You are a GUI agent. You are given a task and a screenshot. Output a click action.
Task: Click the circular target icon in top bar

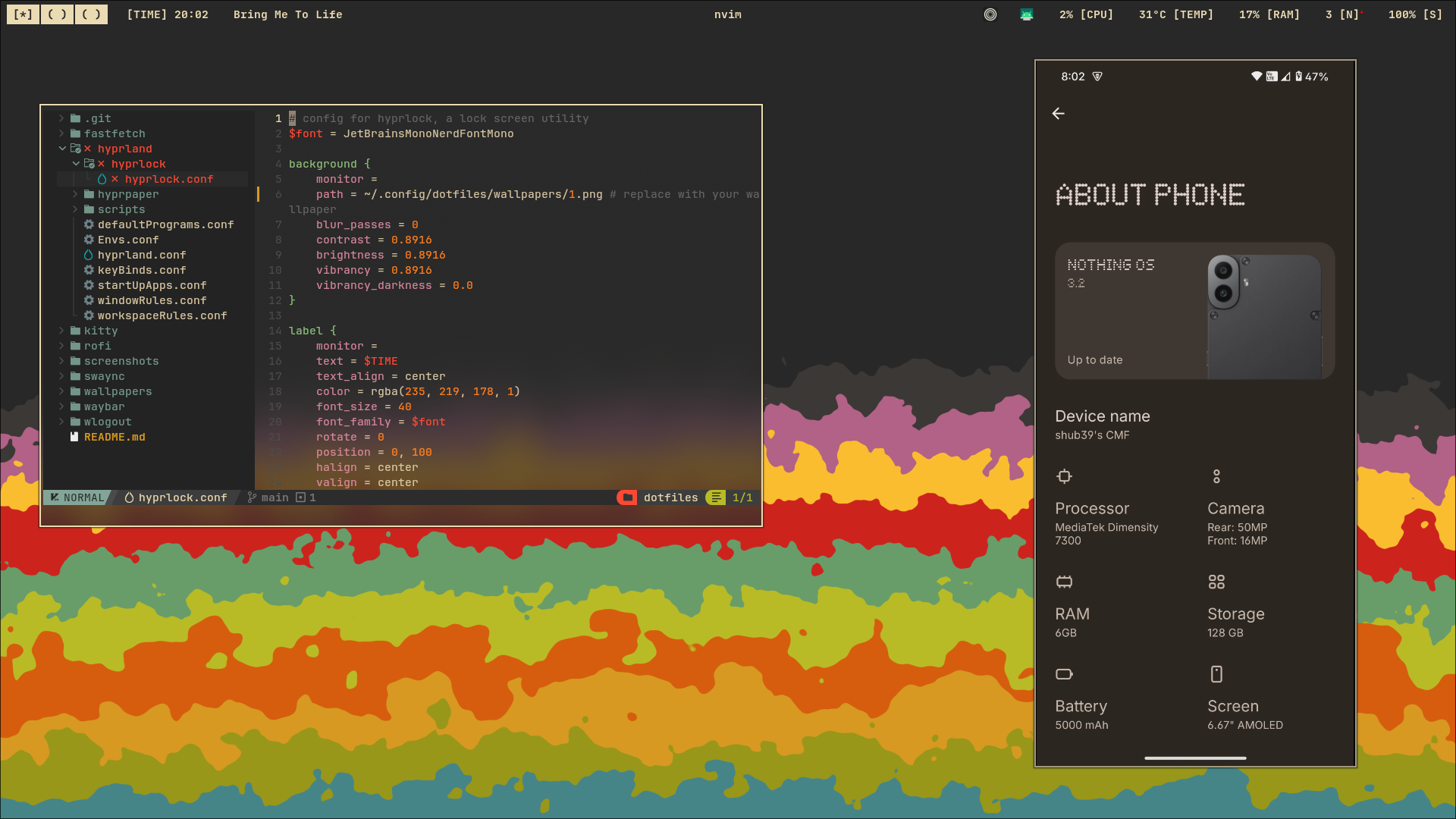point(990,14)
